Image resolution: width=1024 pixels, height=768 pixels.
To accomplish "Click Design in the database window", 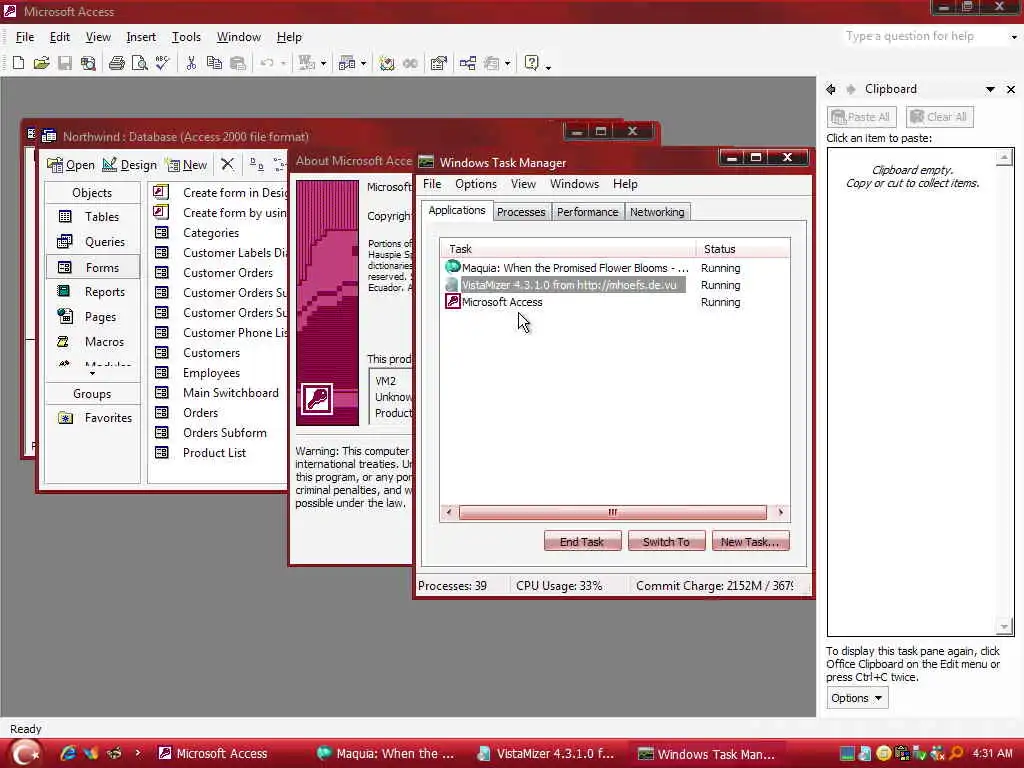I will pyautogui.click(x=129, y=165).
